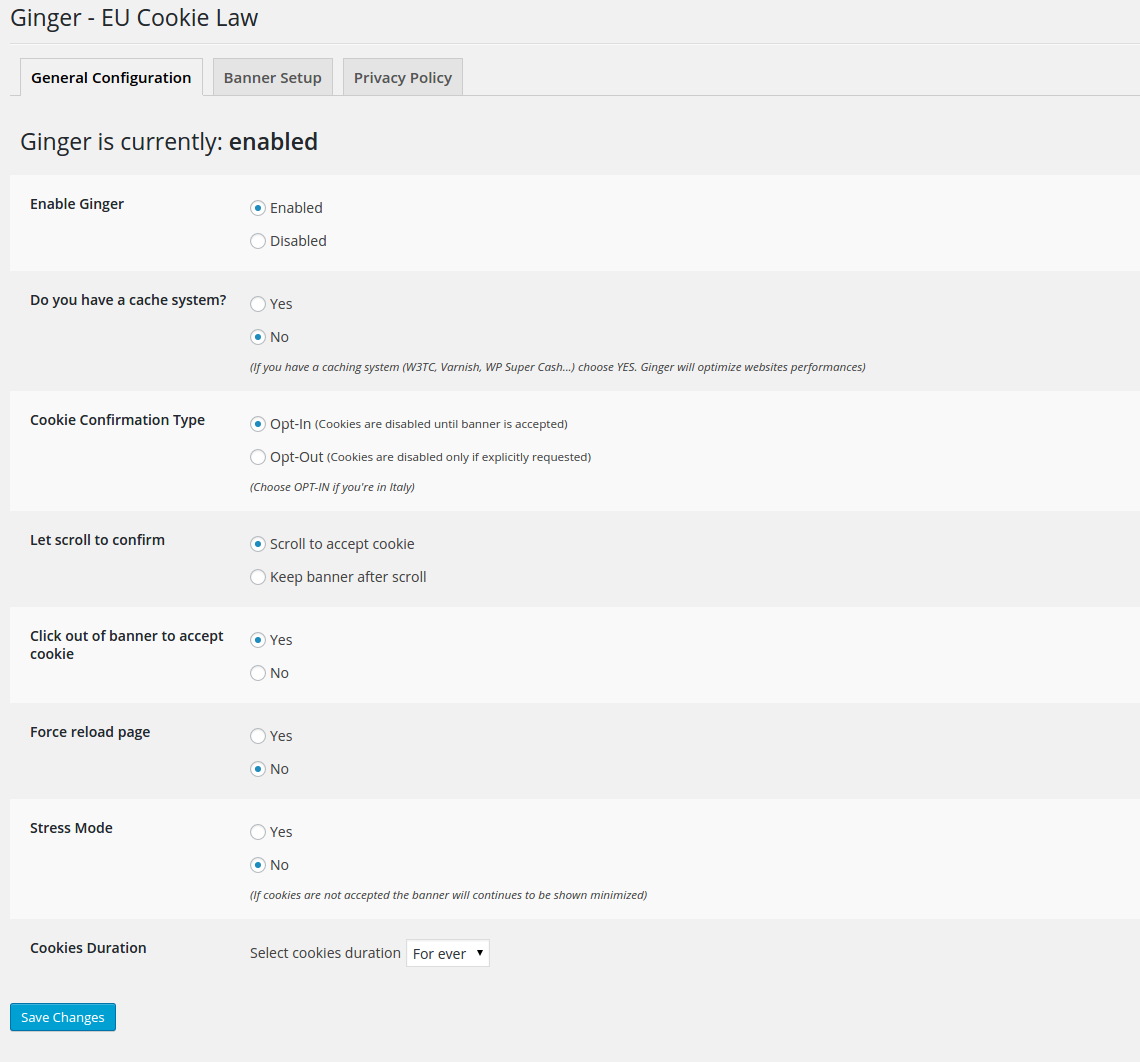Click the Save Changes button
1140x1062 pixels.
tap(63, 1017)
